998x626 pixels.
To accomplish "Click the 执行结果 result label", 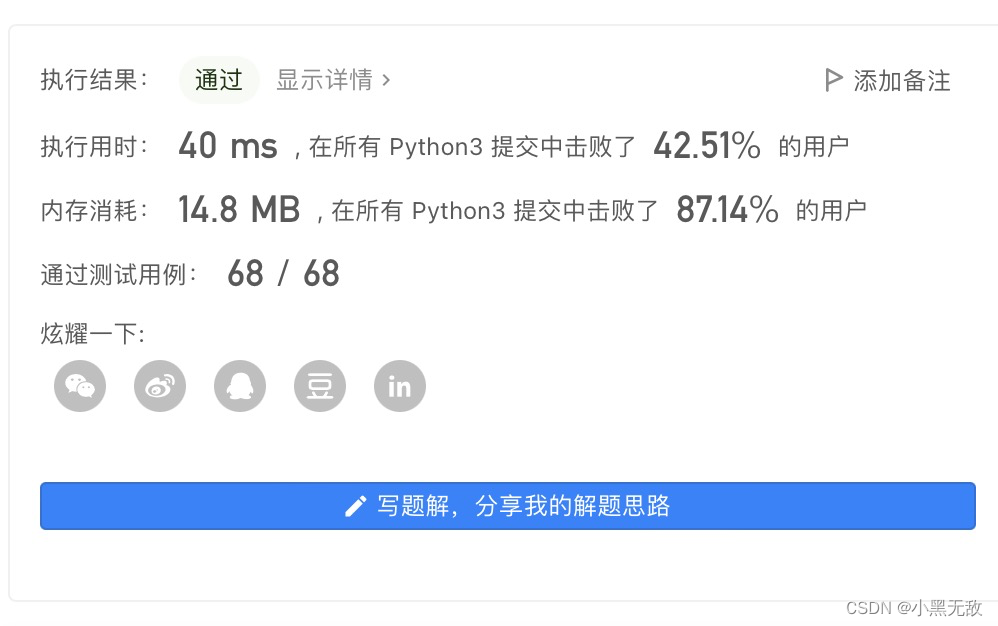I will click(94, 80).
